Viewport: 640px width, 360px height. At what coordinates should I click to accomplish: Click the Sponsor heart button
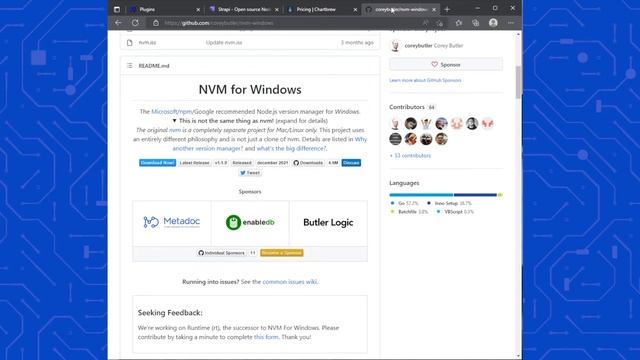pos(446,64)
